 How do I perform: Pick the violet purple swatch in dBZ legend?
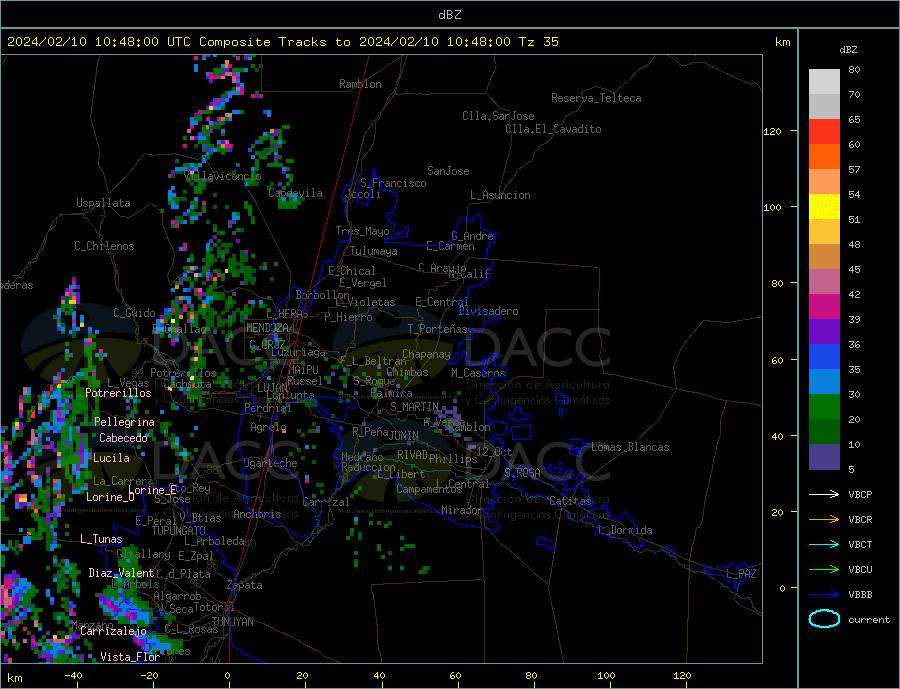824,332
